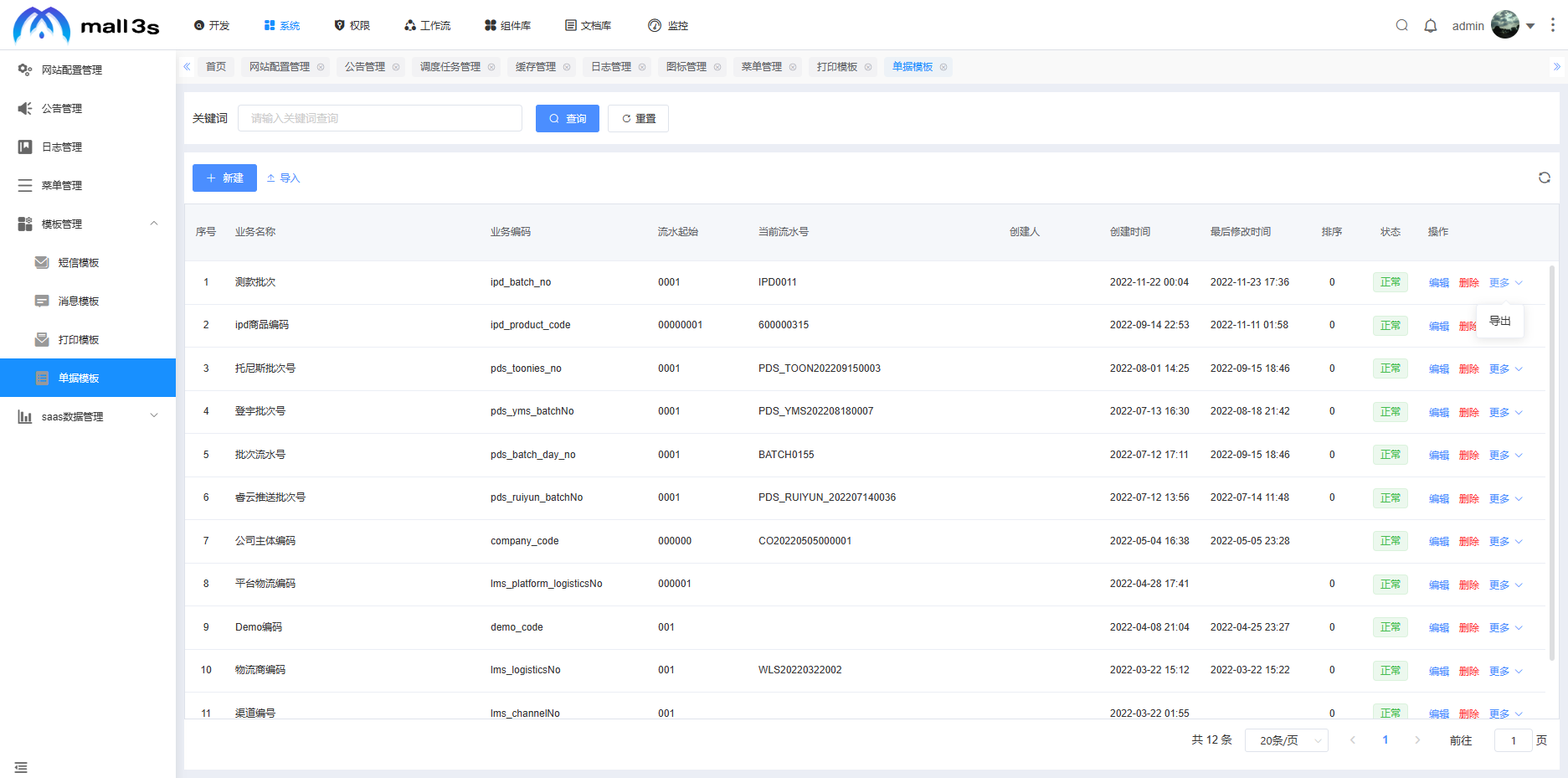Open 公告管理 in the sidebar
The height and width of the screenshot is (778, 1568).
tap(88, 108)
